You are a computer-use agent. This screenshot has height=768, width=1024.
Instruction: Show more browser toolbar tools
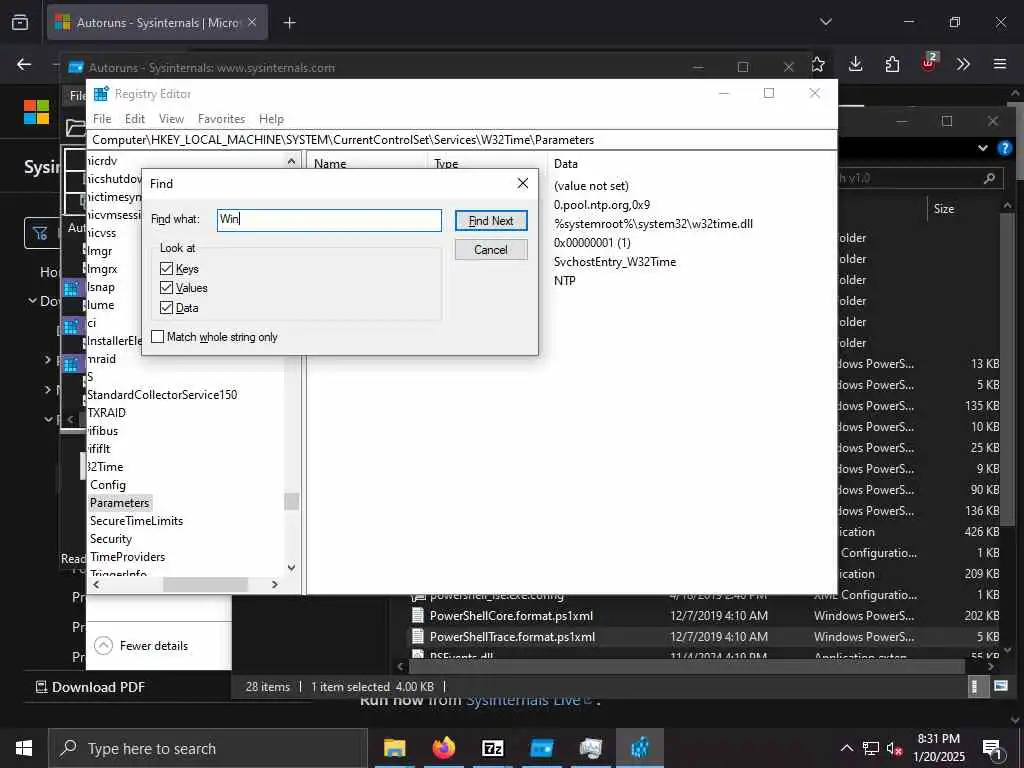pos(963,64)
